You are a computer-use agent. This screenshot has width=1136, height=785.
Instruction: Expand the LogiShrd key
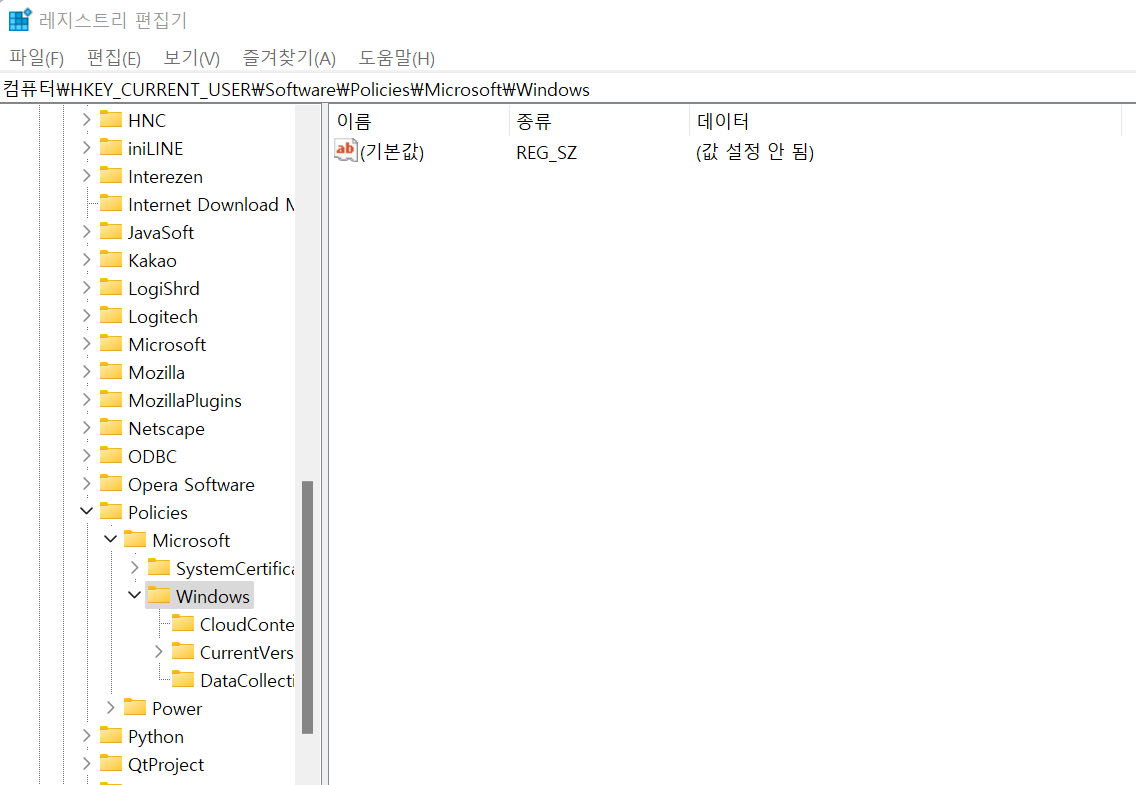(86, 288)
